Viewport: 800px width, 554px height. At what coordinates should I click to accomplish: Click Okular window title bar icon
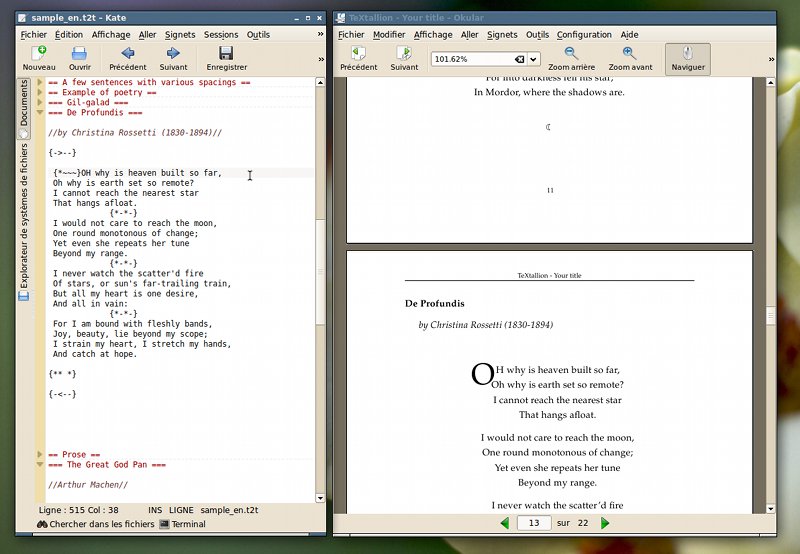coord(340,18)
